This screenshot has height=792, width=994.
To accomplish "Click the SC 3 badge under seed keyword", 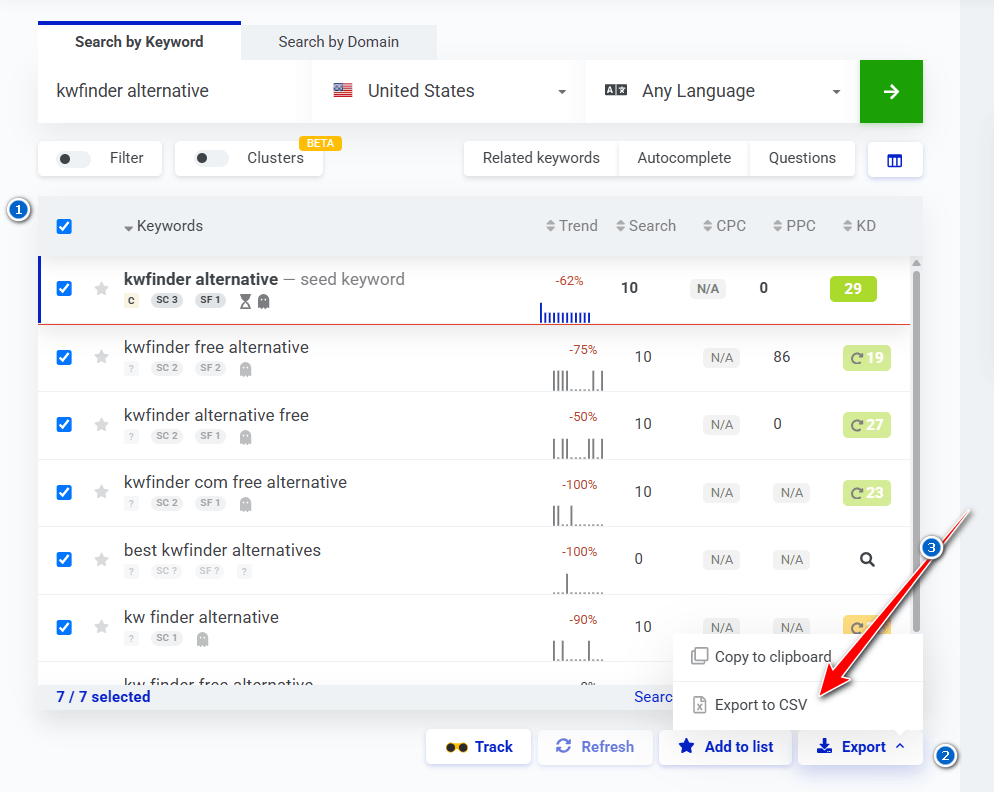I will pyautogui.click(x=167, y=300).
